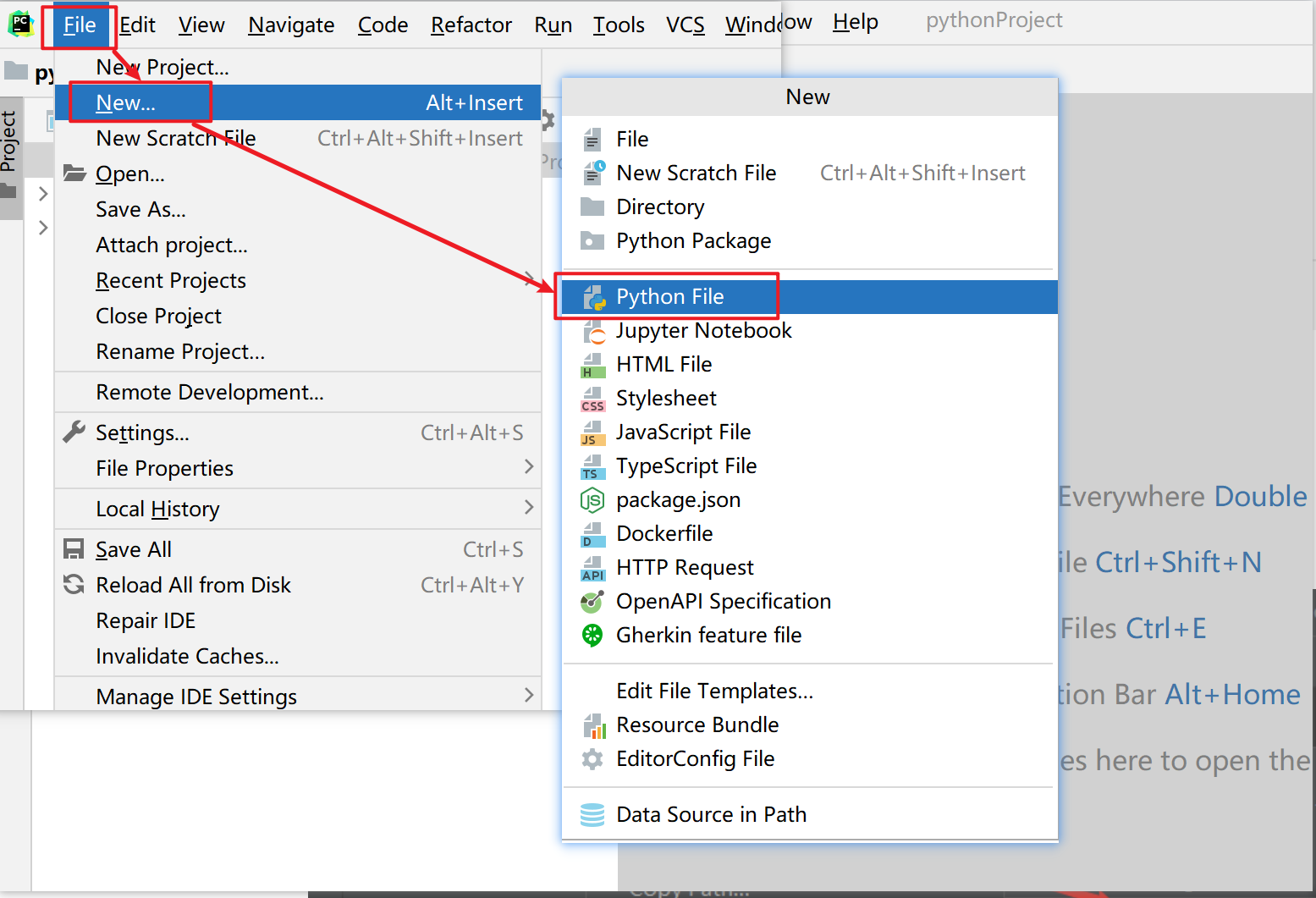
Task: Choose Invalidate Caches from File menu
Action: point(187,657)
